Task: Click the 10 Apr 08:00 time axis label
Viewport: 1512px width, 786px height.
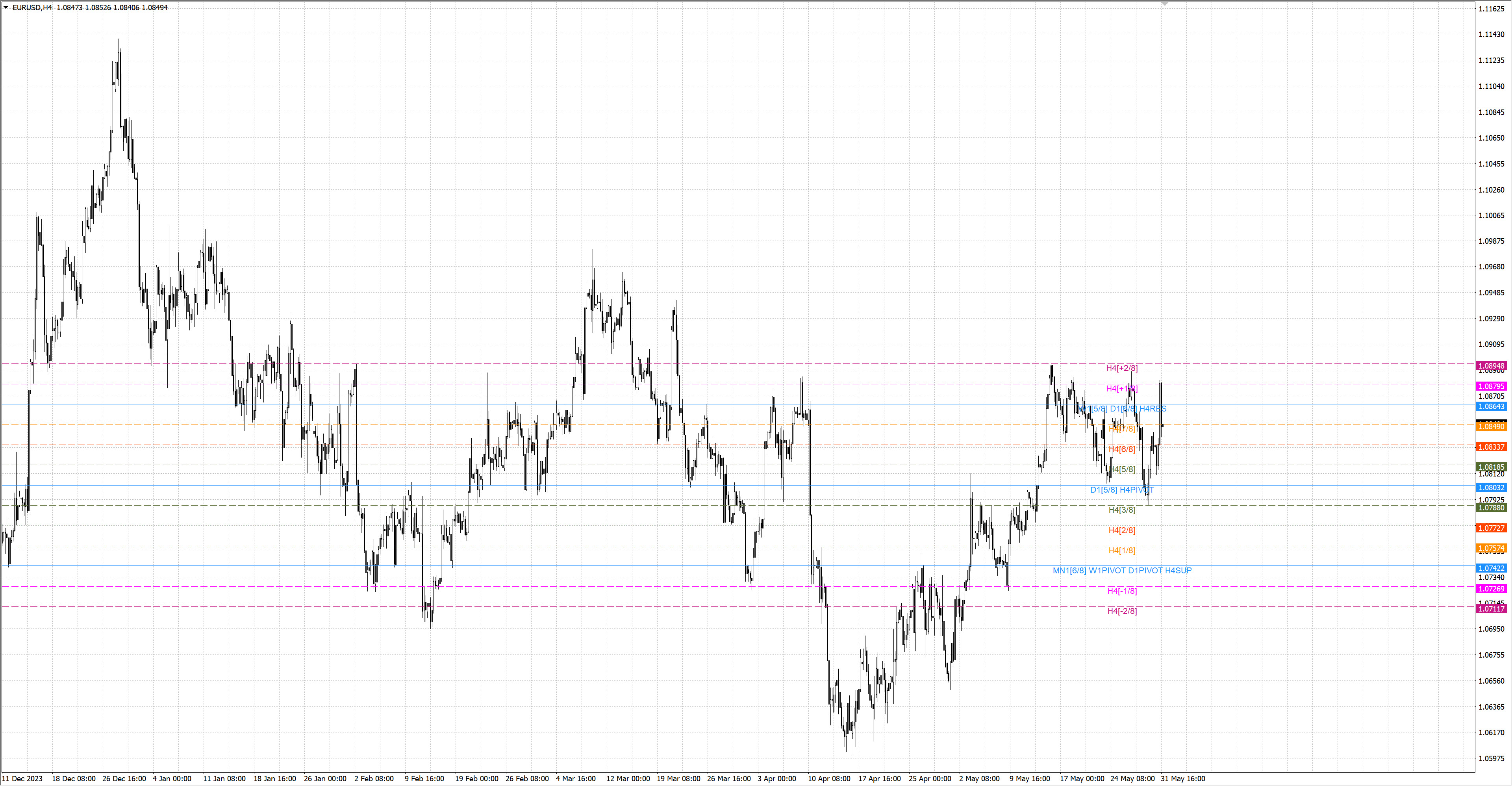Action: click(x=829, y=779)
